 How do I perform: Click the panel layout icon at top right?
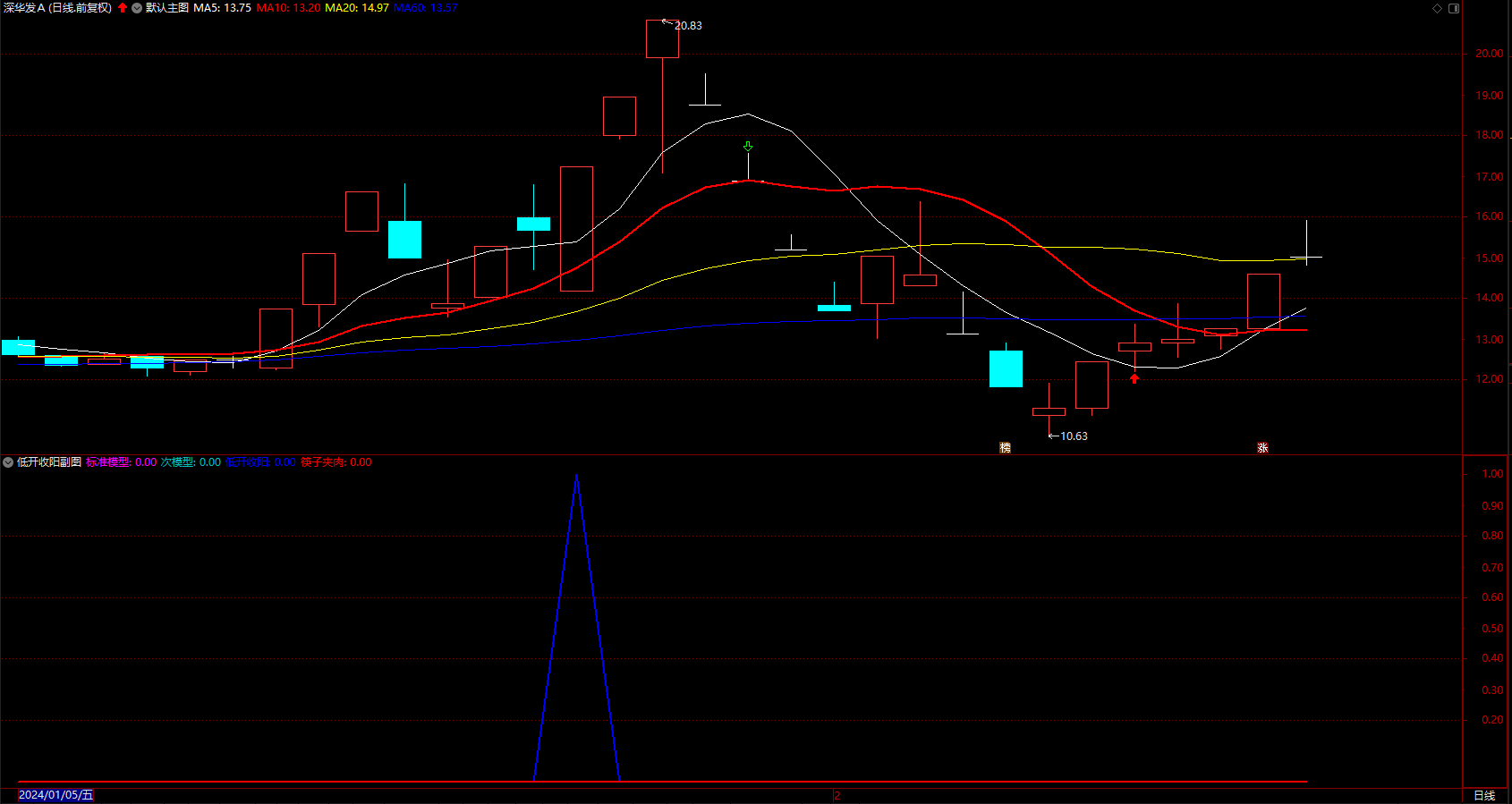1454,8
